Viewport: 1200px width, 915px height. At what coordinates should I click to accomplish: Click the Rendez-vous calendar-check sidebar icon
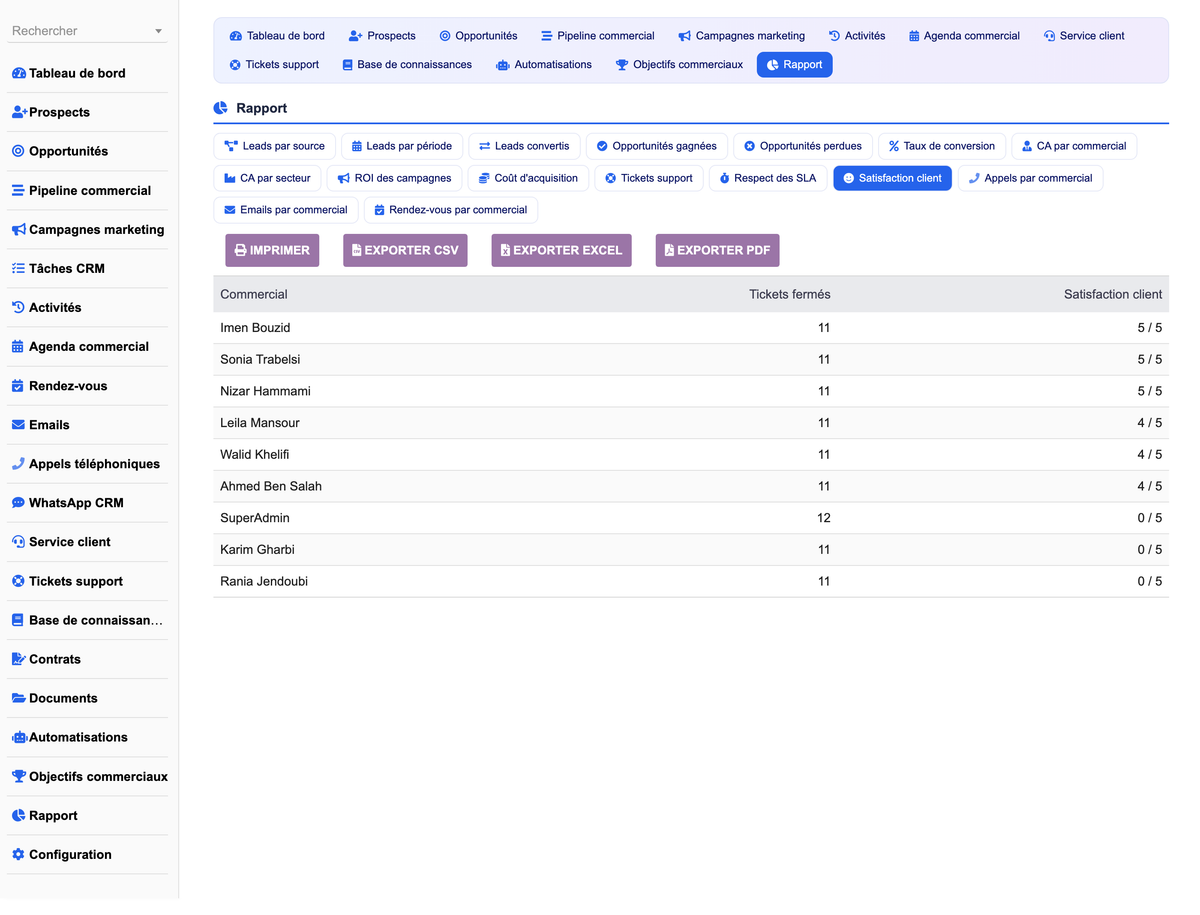point(18,386)
